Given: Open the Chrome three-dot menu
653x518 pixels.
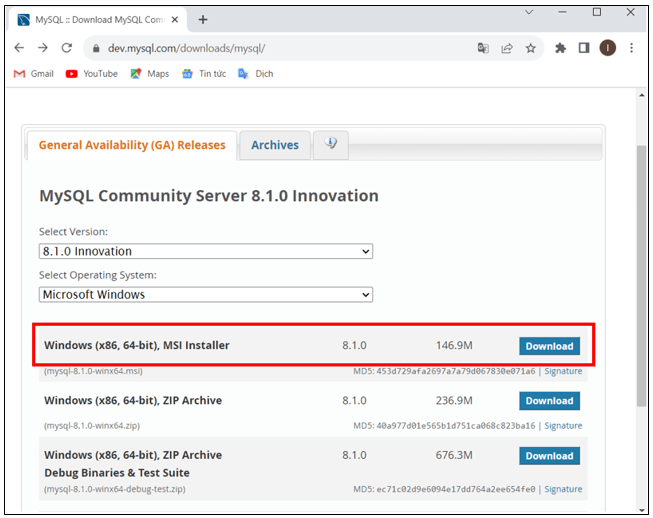Looking at the screenshot, I should pos(632,47).
